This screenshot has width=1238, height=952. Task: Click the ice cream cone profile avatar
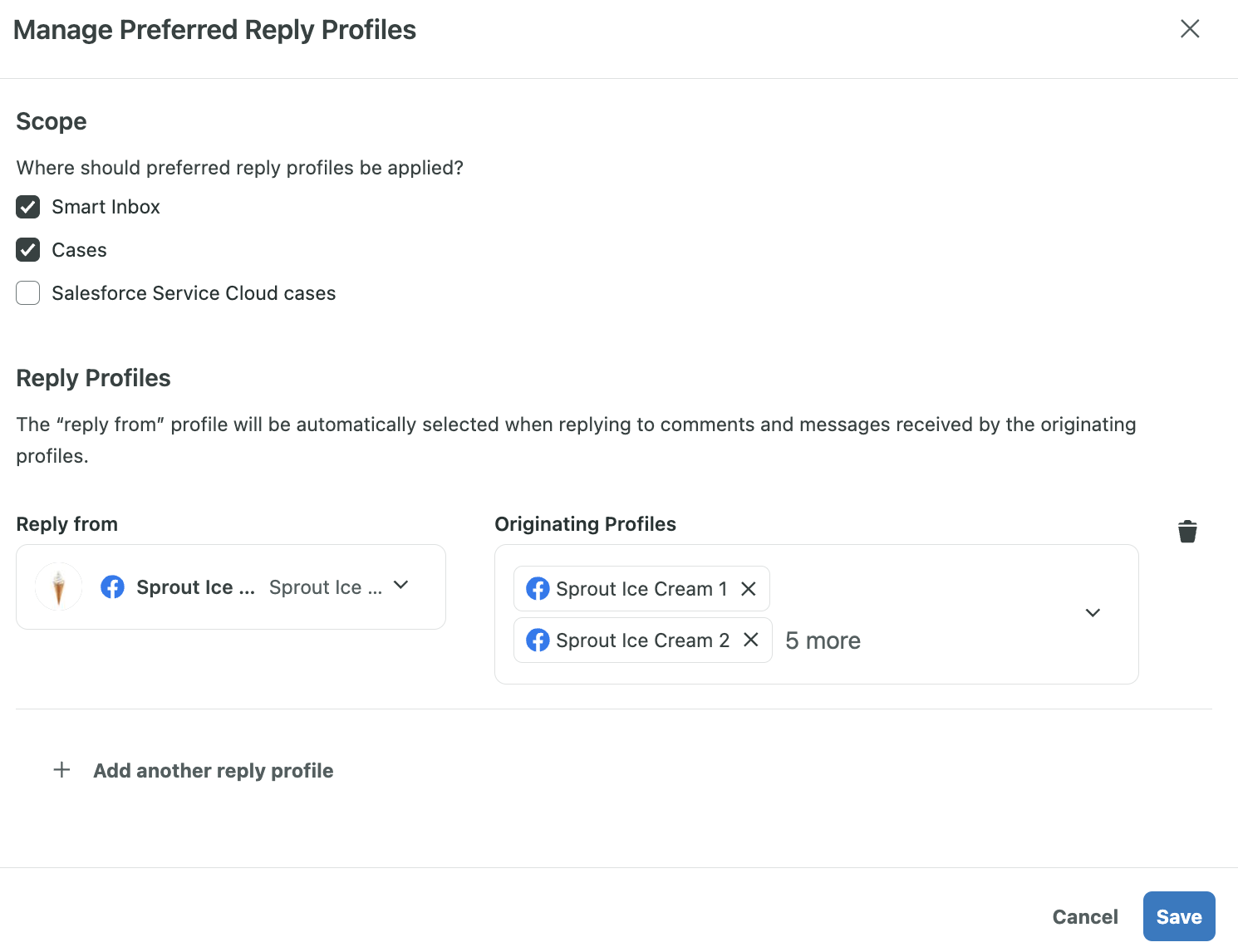tap(58, 587)
